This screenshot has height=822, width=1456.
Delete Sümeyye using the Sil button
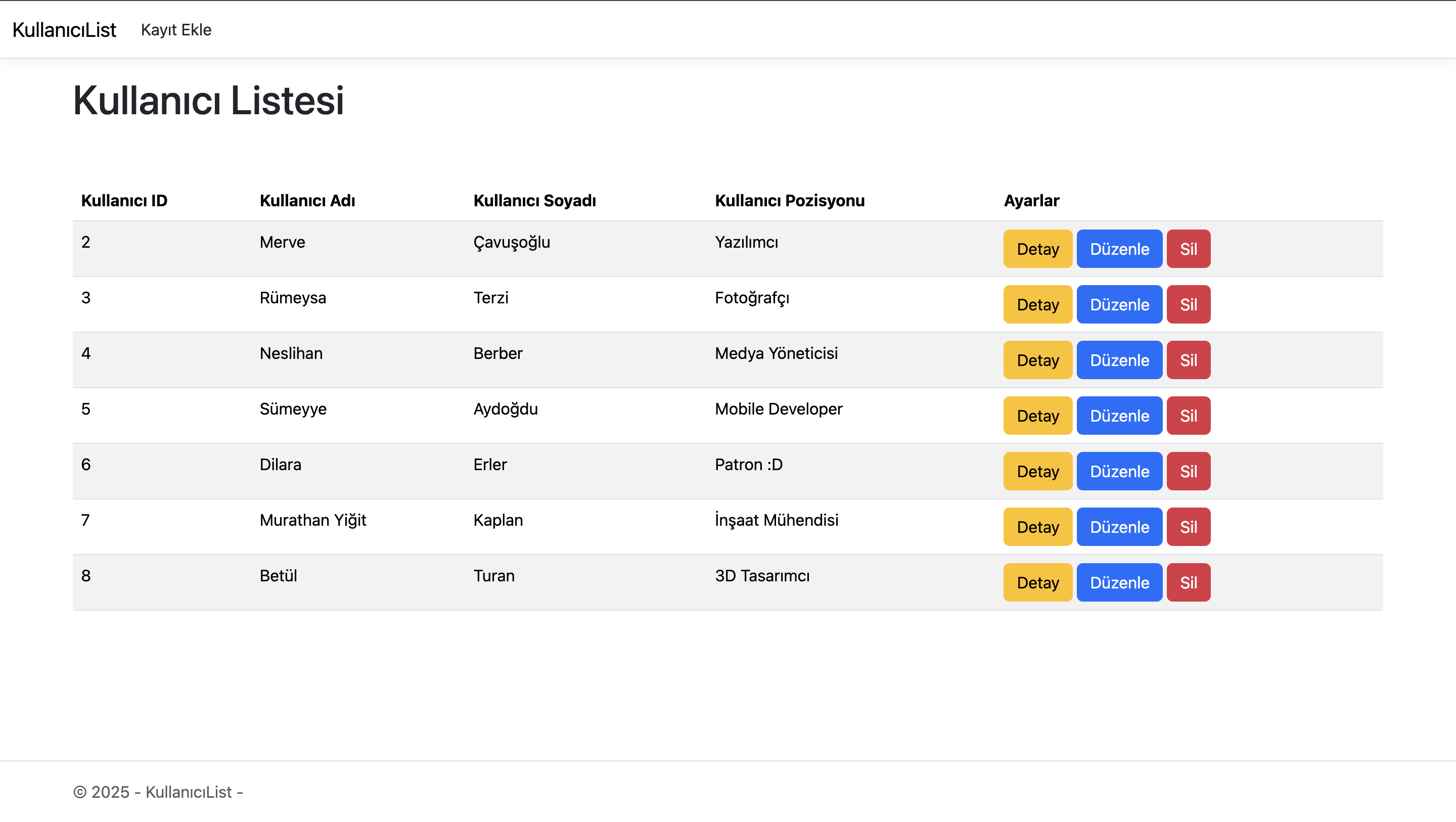(1188, 416)
